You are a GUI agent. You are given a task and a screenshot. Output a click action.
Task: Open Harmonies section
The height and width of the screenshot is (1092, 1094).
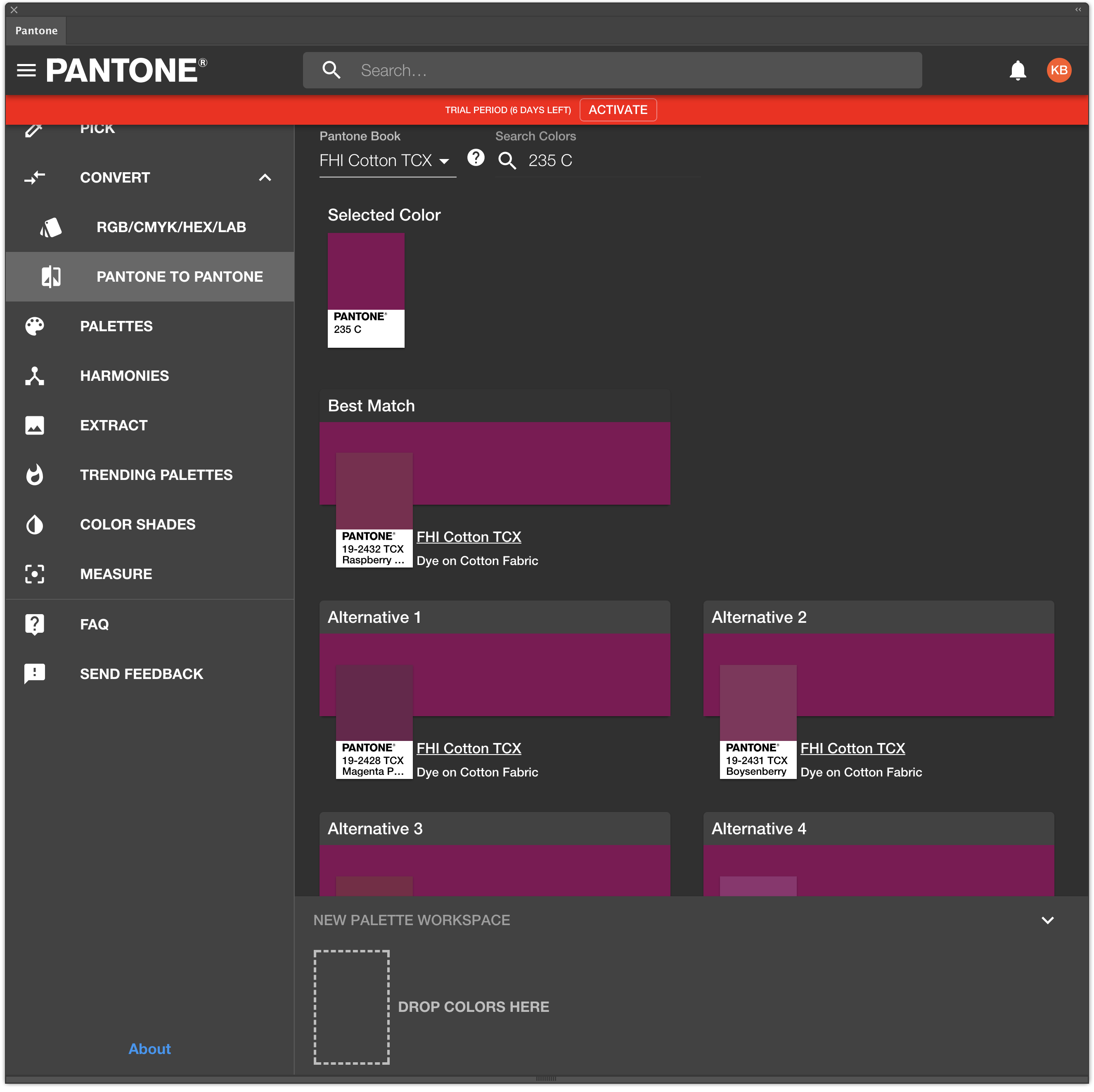(149, 375)
